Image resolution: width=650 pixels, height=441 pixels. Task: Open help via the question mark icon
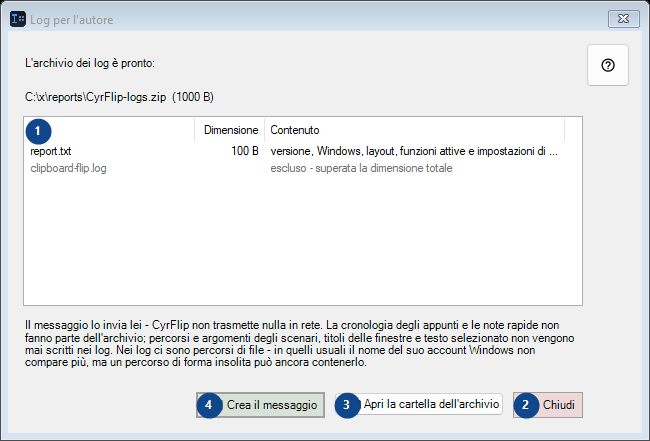tap(607, 65)
